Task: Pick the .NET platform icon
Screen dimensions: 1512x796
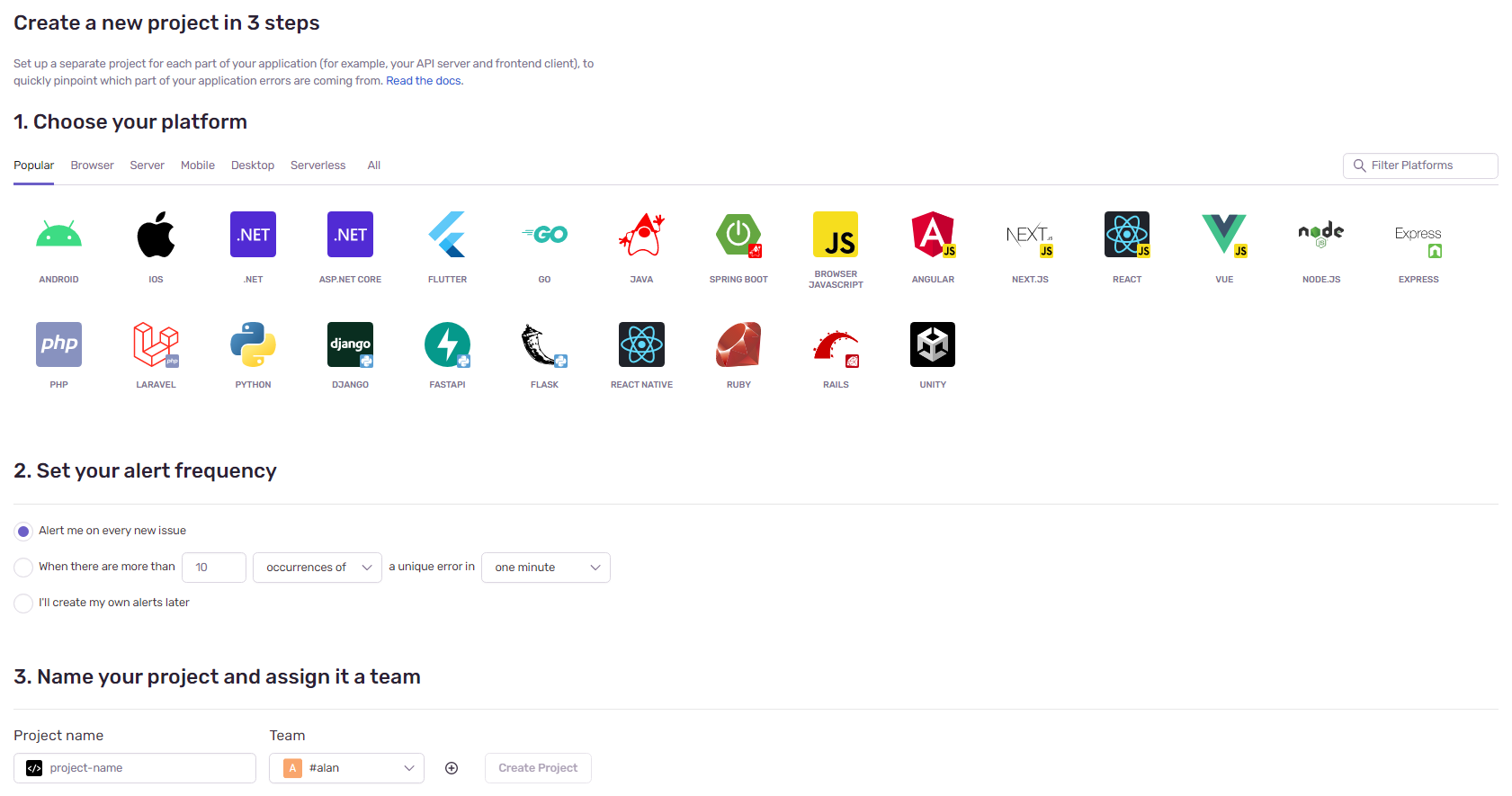Action: pyautogui.click(x=253, y=235)
